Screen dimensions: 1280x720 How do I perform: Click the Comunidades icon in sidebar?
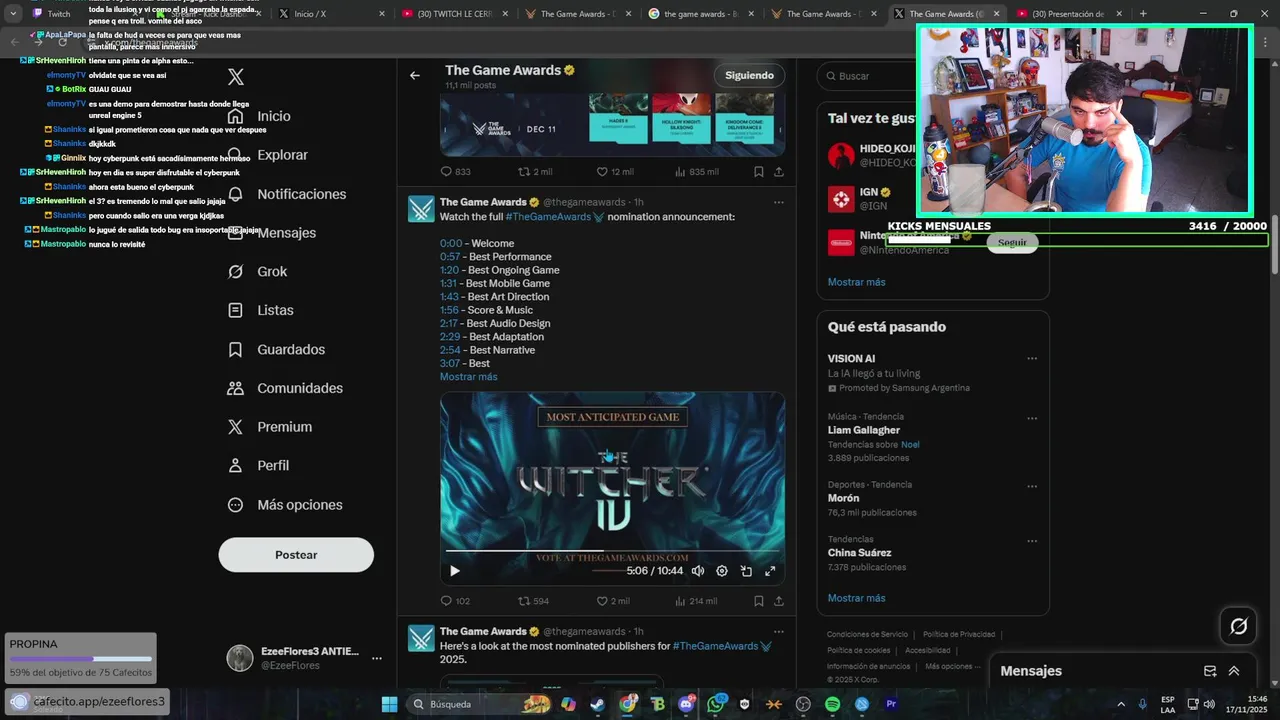click(236, 388)
